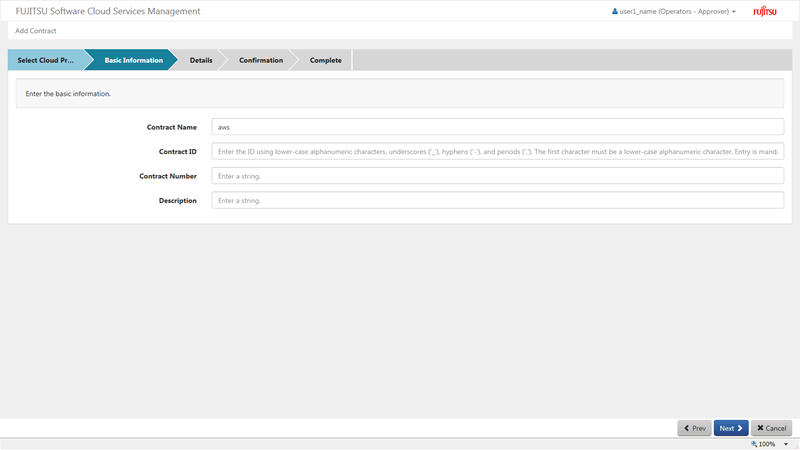Go to Select Cloud Provider step
Screen dimensions: 800x450
pos(46,60)
